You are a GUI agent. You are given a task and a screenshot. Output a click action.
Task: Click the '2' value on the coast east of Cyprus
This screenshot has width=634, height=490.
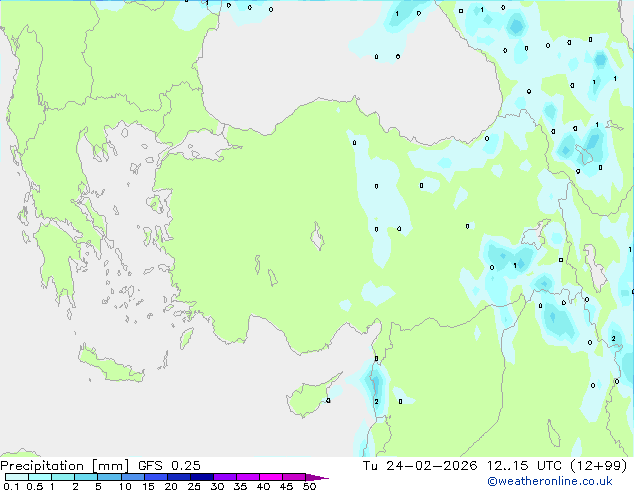pyautogui.click(x=376, y=401)
